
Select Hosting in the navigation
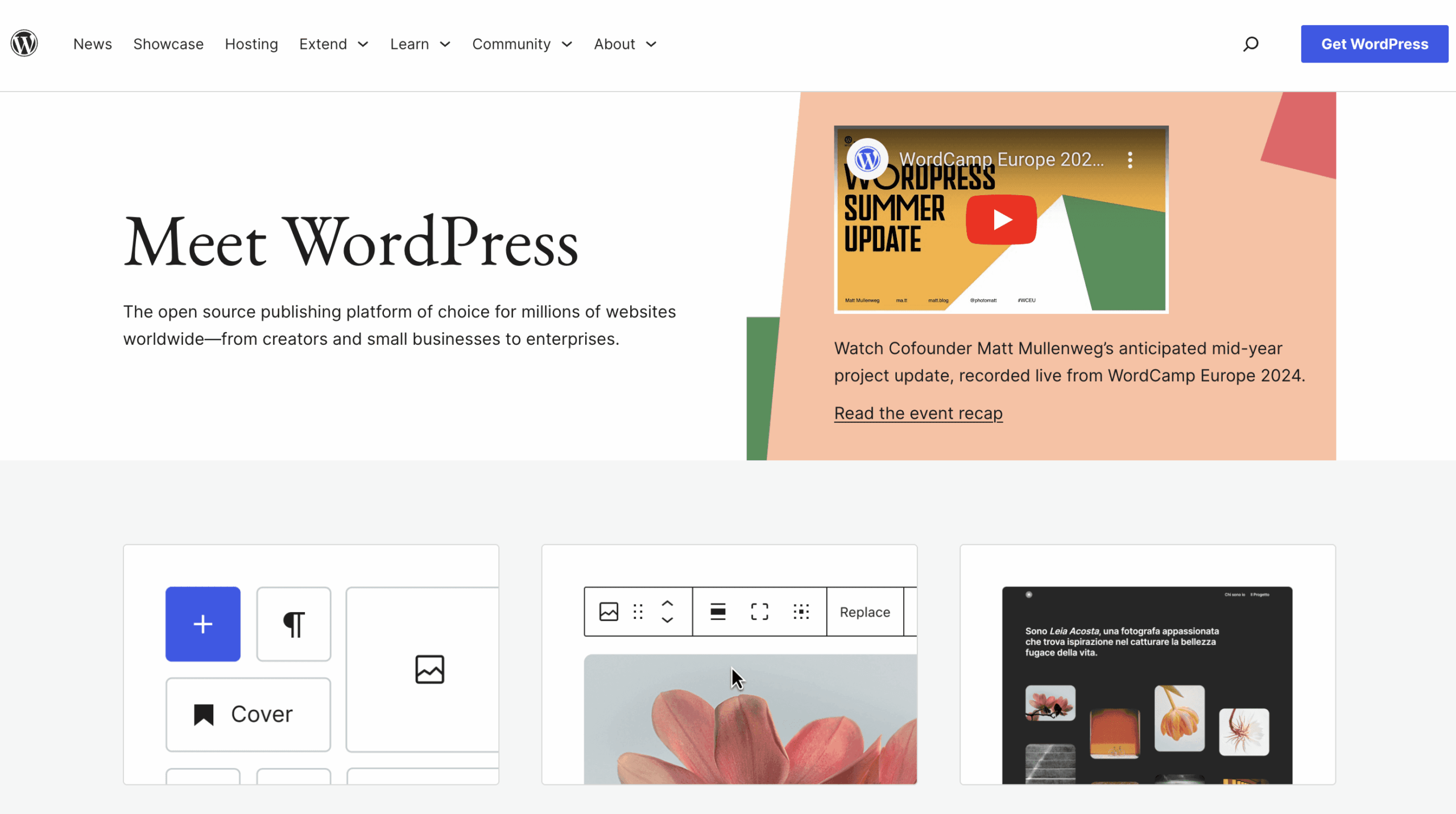pyautogui.click(x=251, y=44)
